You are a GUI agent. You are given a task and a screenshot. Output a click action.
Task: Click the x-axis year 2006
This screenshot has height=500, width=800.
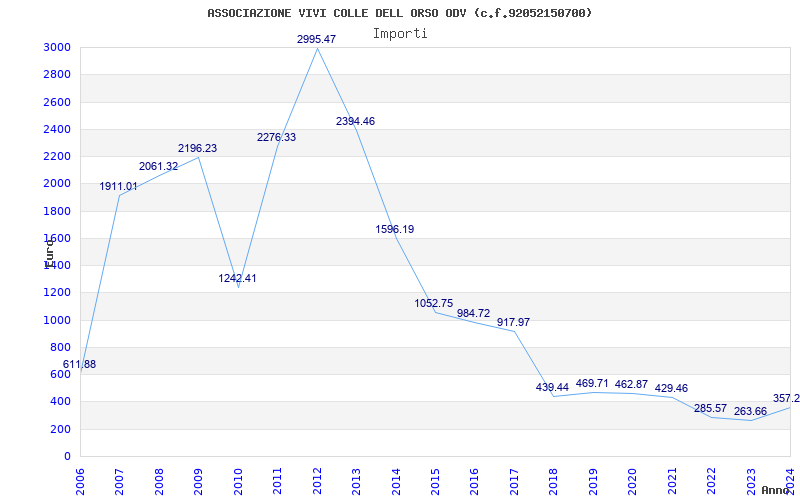(80, 482)
